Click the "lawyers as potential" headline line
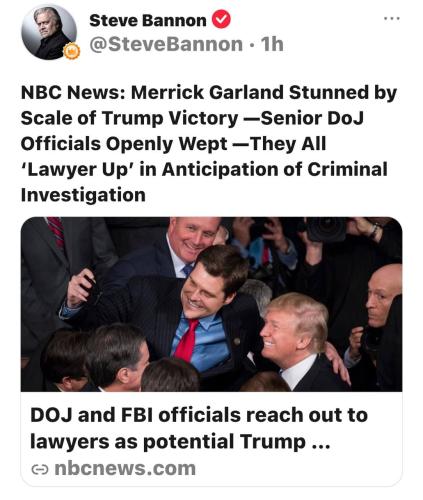The width and height of the screenshot is (423, 500). [132, 441]
